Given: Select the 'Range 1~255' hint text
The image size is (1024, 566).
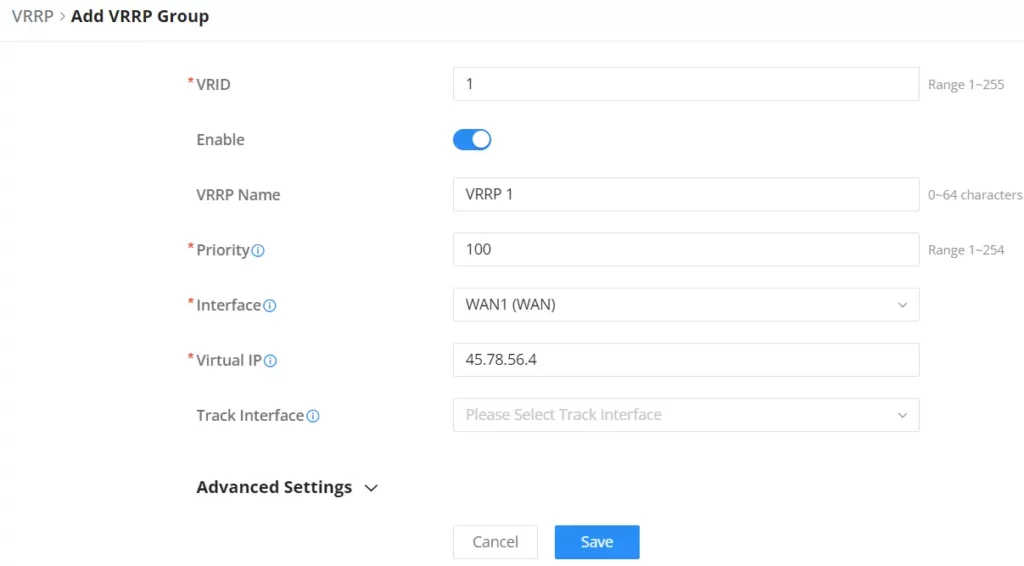Looking at the screenshot, I should coord(966,85).
